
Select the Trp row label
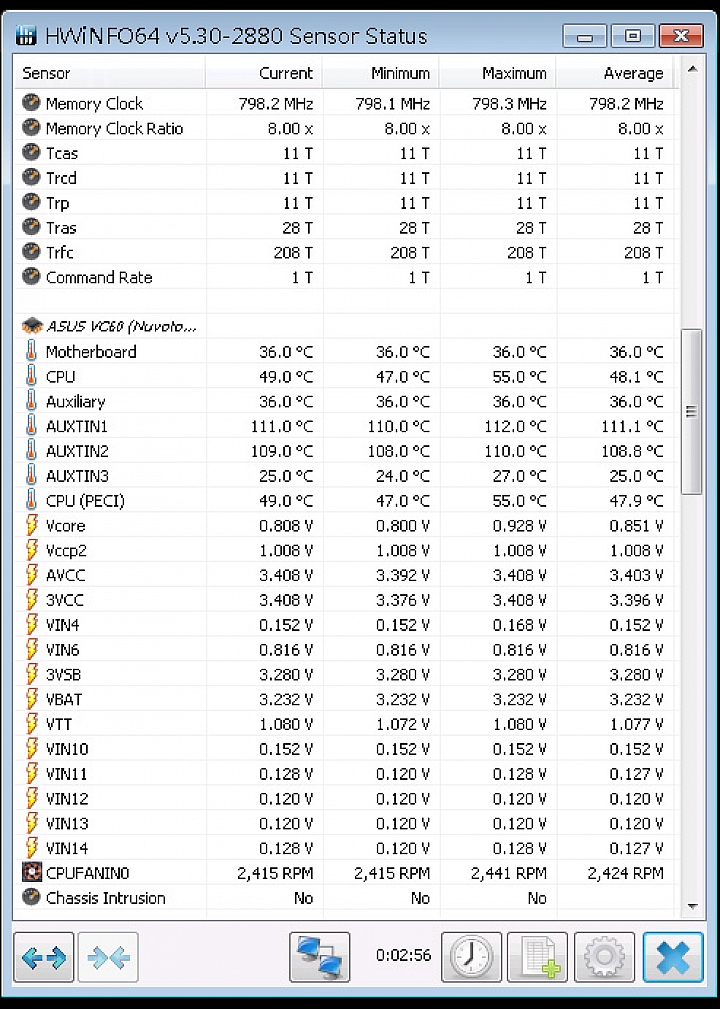[x=57, y=203]
